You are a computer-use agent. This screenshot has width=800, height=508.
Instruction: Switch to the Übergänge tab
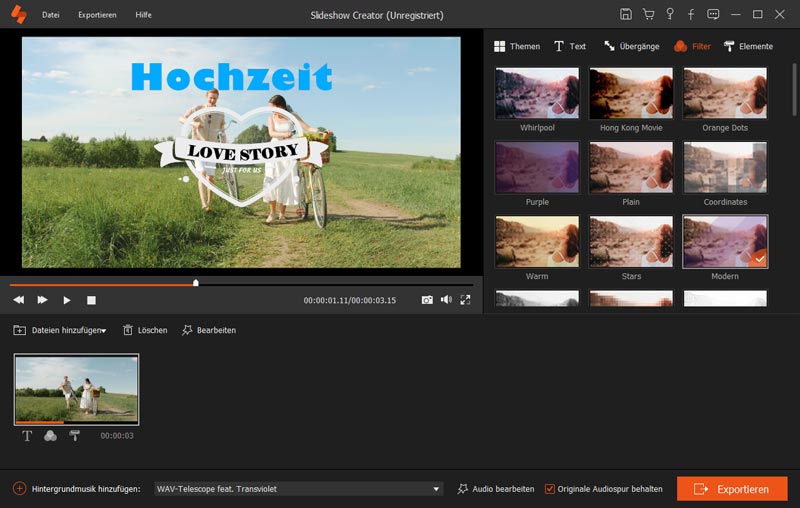631,46
